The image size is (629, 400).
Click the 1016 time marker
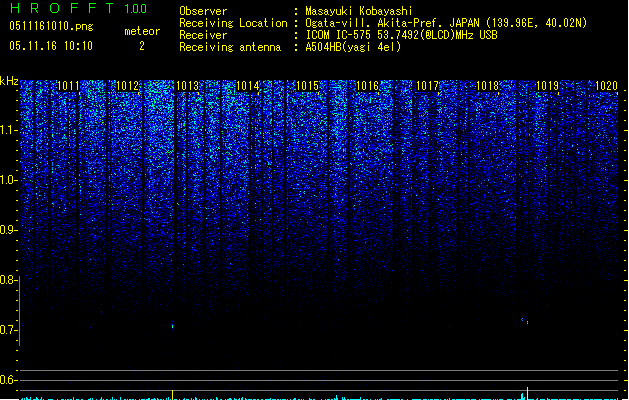pyautogui.click(x=367, y=86)
